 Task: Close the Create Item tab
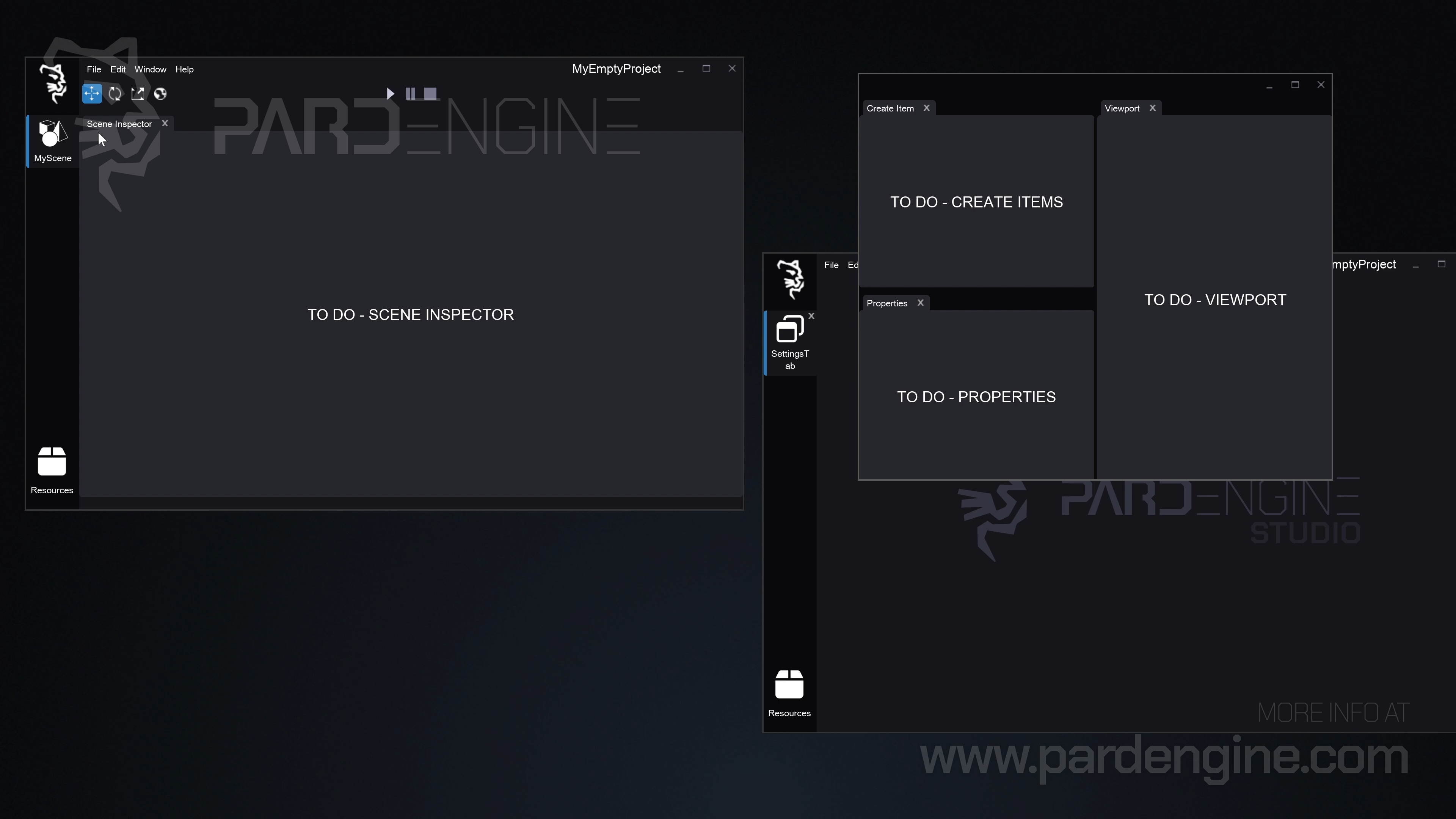tap(926, 108)
